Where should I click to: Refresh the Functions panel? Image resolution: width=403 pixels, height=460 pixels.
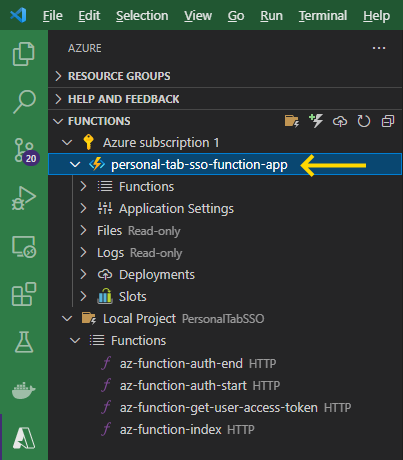click(364, 121)
